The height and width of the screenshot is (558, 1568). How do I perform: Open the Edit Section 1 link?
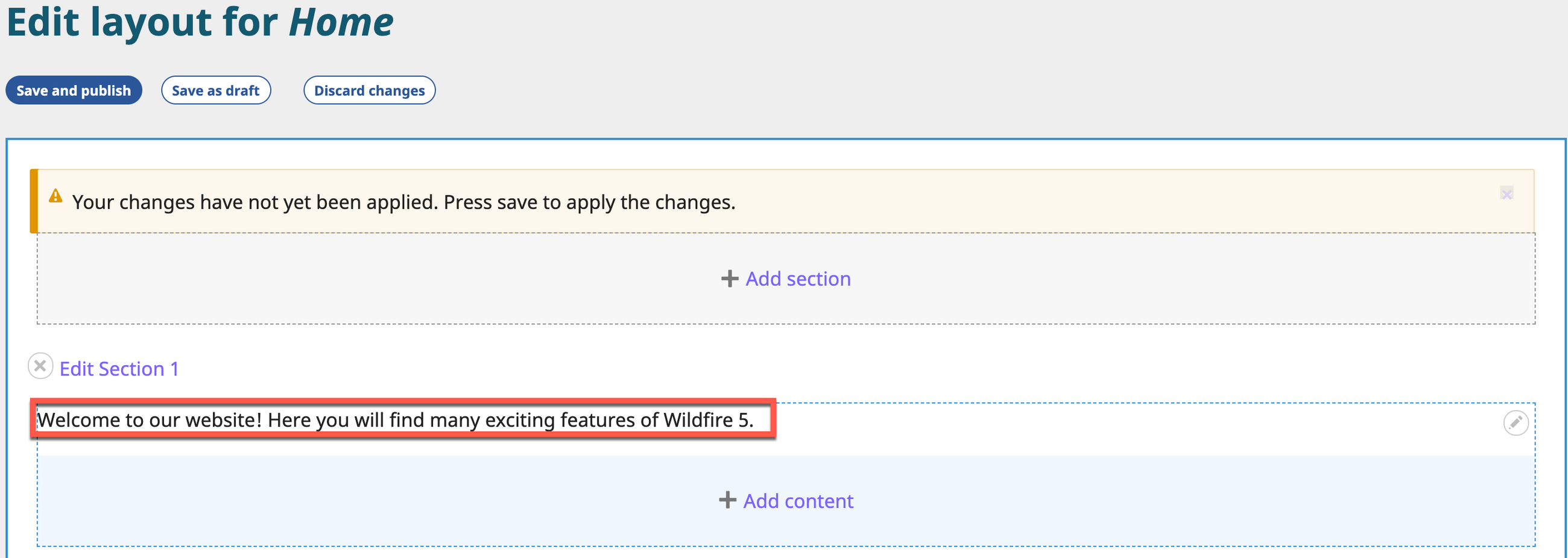(x=119, y=369)
